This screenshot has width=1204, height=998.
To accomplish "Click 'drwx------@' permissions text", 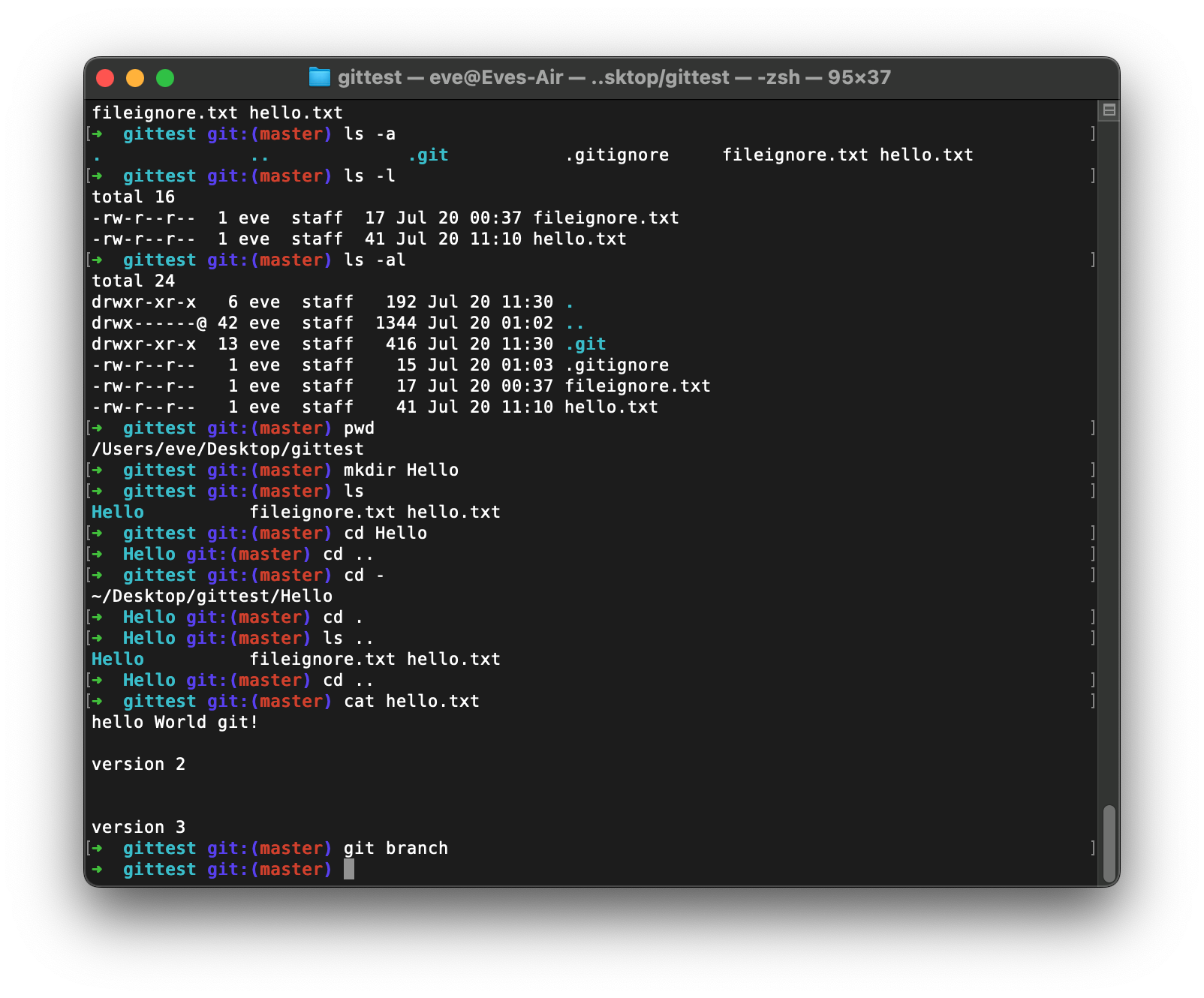I will 149,323.
